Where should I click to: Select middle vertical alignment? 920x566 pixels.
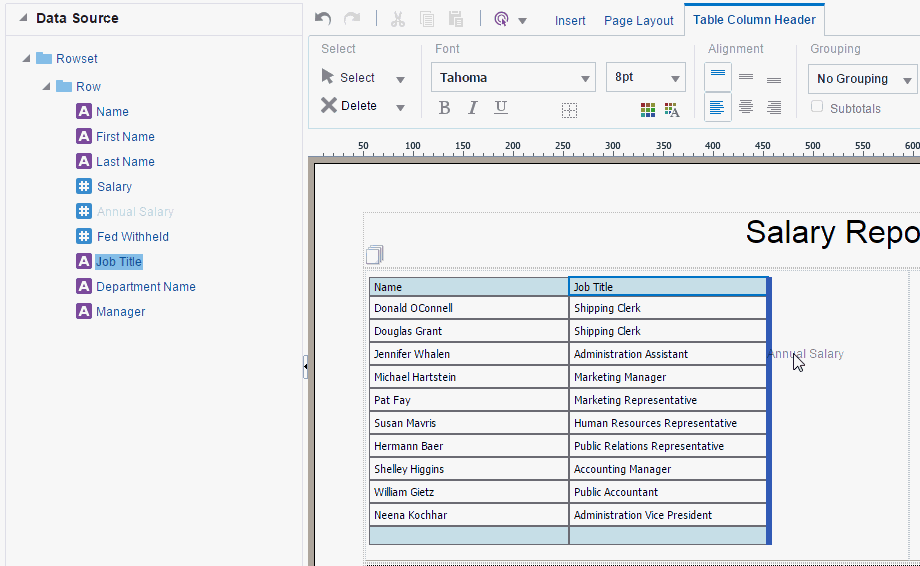coord(746,77)
